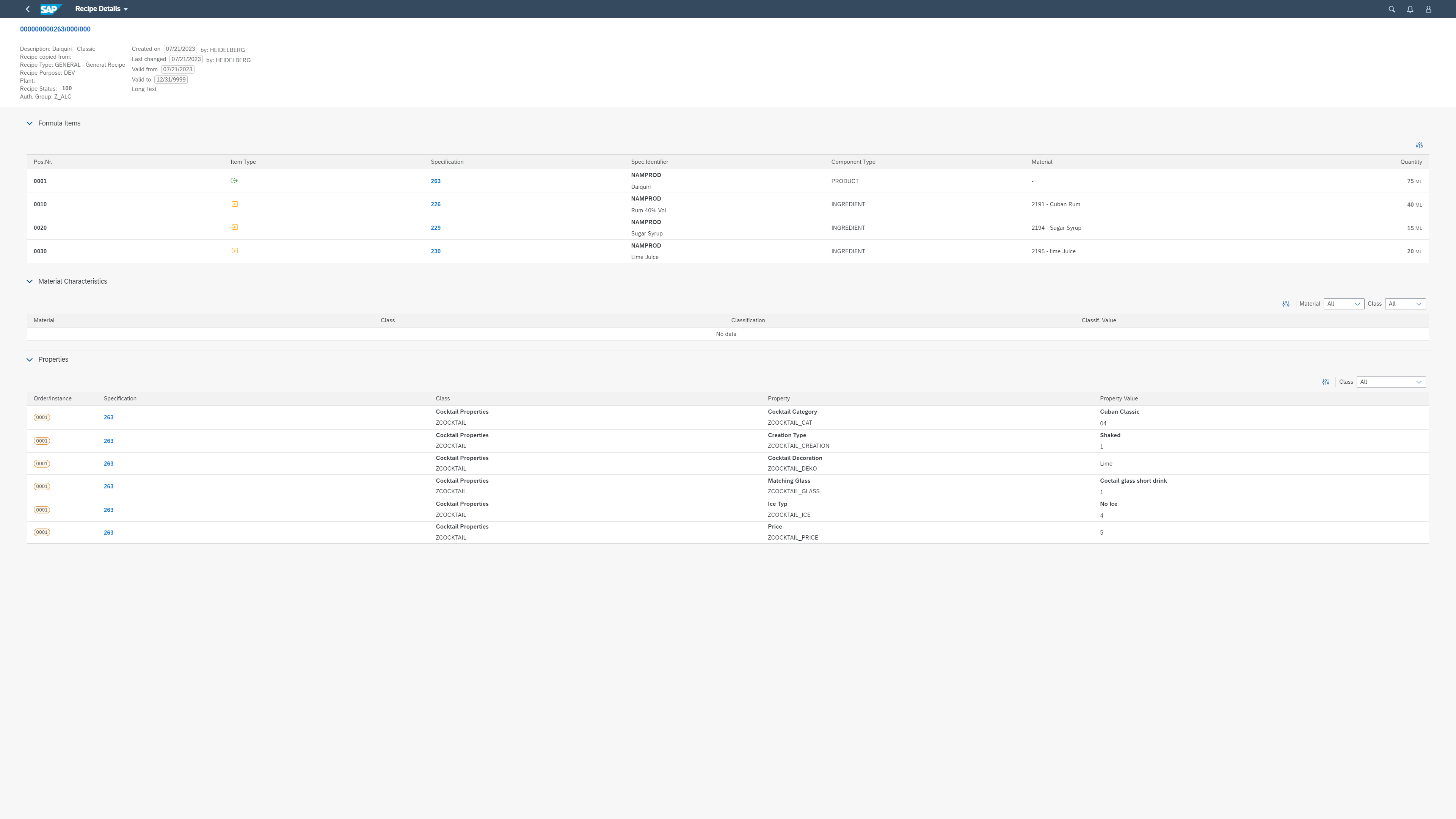Go back using the back arrow
The width and height of the screenshot is (1456, 819).
tap(28, 9)
